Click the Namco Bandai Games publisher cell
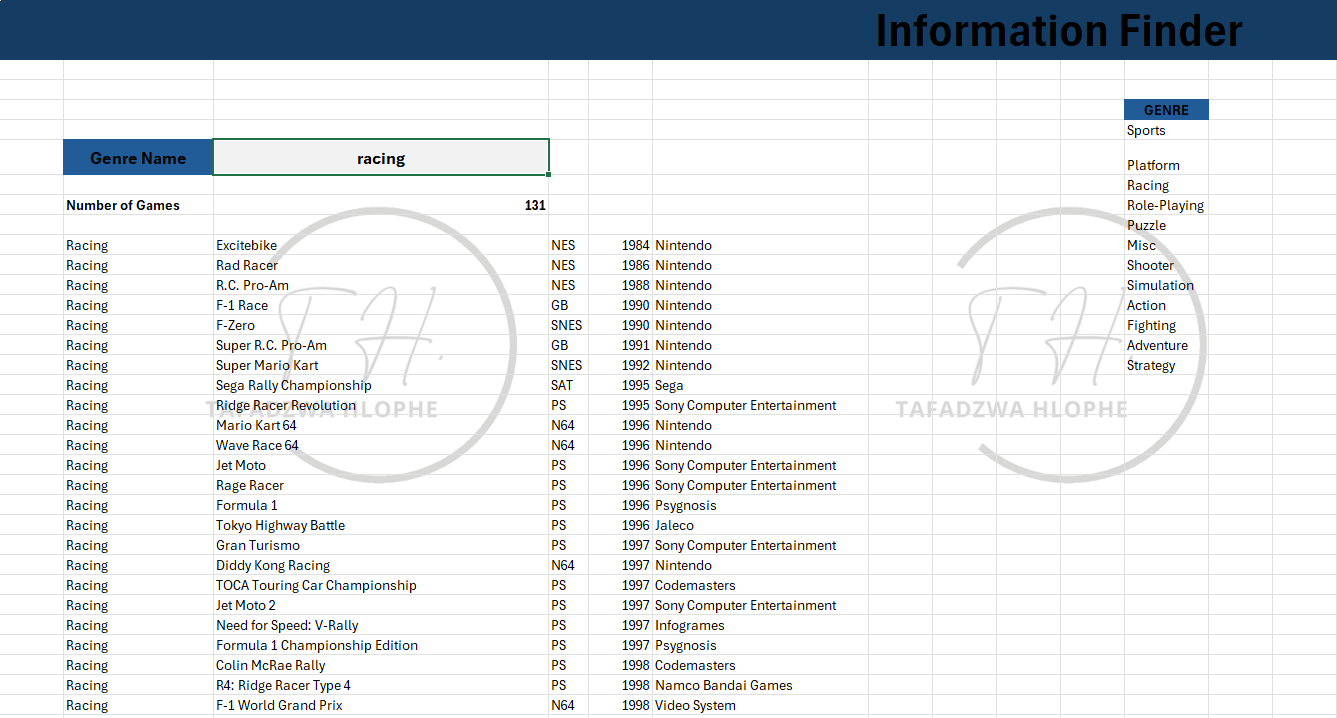1337x718 pixels. coord(723,685)
